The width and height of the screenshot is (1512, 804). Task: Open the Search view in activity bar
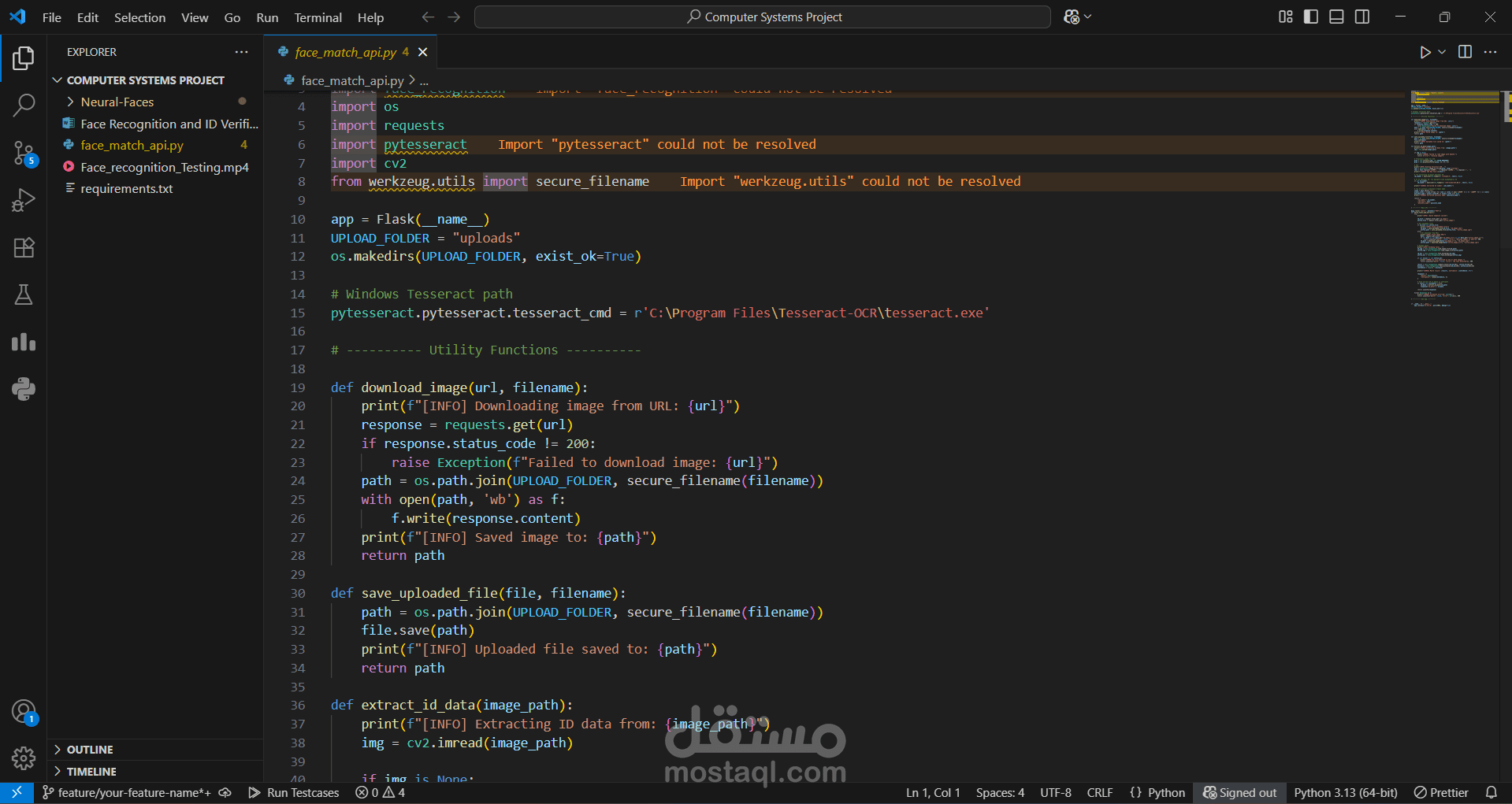click(x=24, y=105)
